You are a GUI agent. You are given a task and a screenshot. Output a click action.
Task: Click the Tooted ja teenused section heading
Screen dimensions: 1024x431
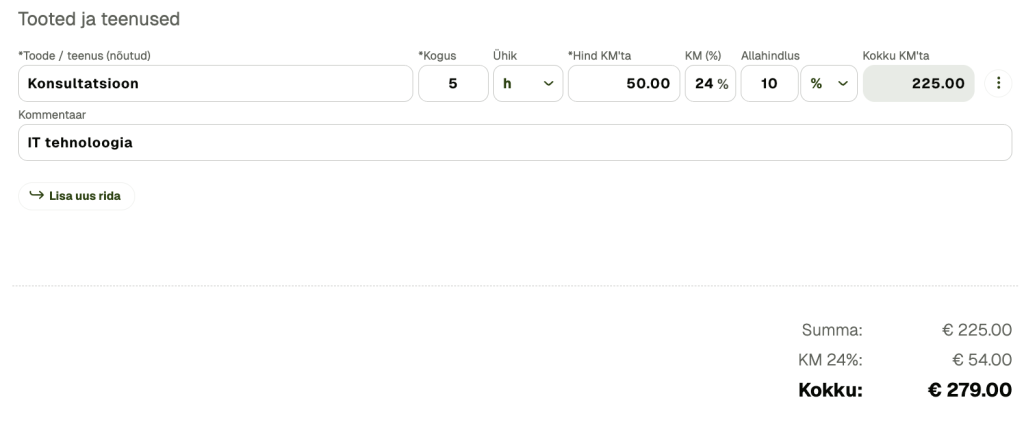(92, 19)
